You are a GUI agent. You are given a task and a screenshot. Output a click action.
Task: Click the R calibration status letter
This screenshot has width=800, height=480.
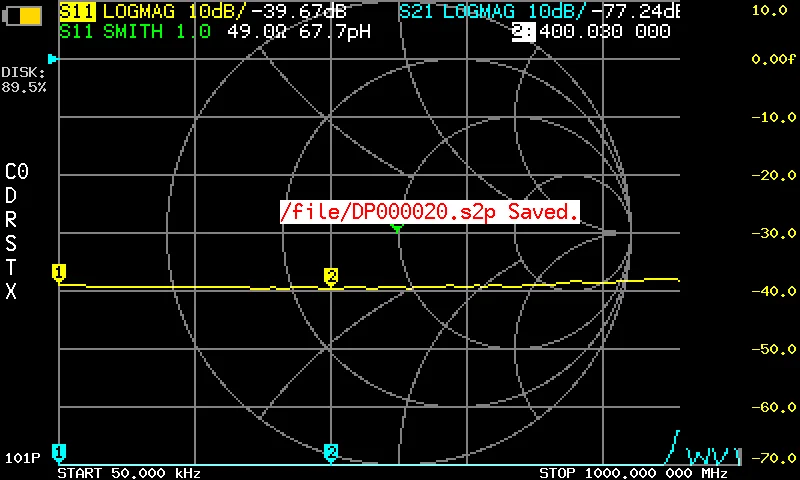pyautogui.click(x=11, y=219)
